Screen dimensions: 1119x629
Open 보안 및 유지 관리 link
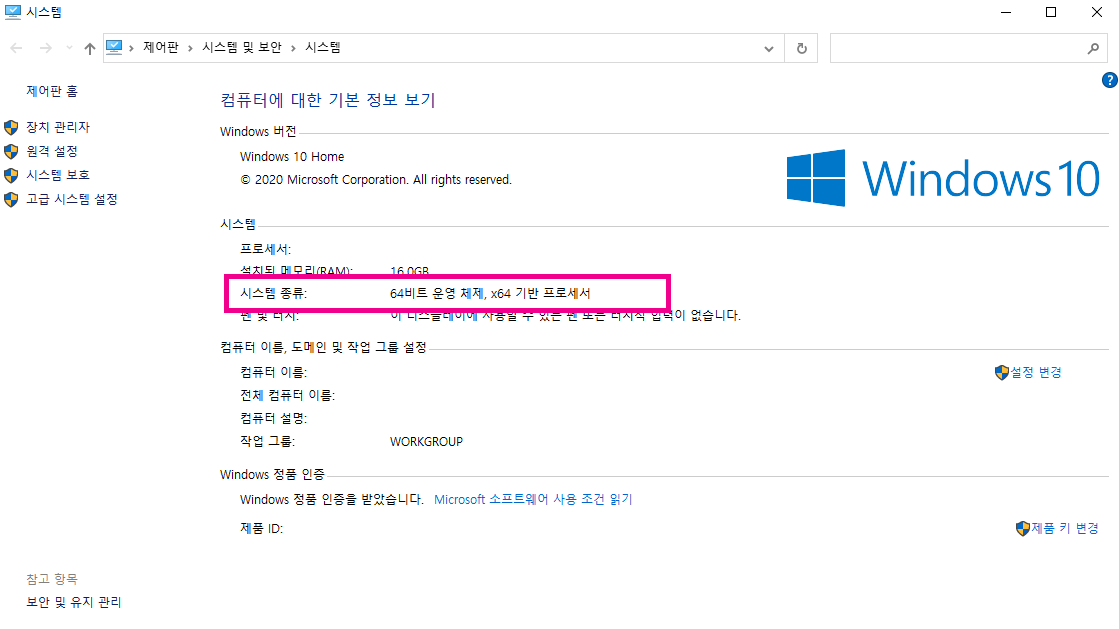pyautogui.click(x=74, y=602)
